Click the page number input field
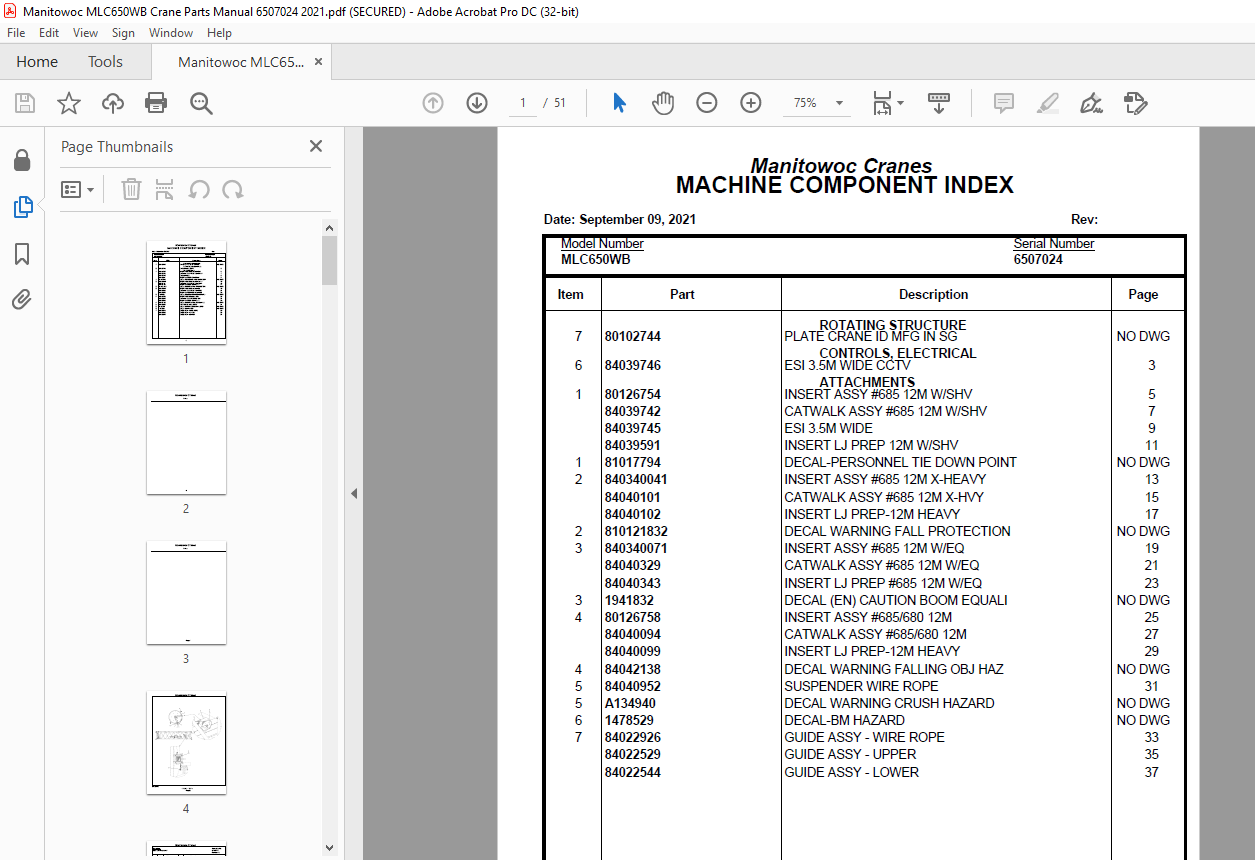This screenshot has width=1255, height=860. [522, 103]
